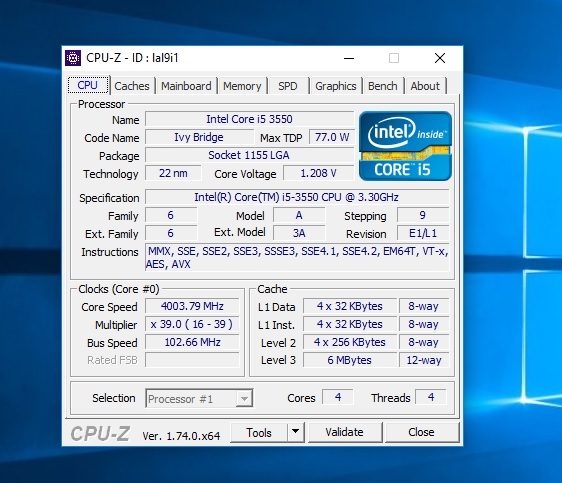Show the About tab
Image resolution: width=562 pixels, height=483 pixels.
pyautogui.click(x=425, y=86)
